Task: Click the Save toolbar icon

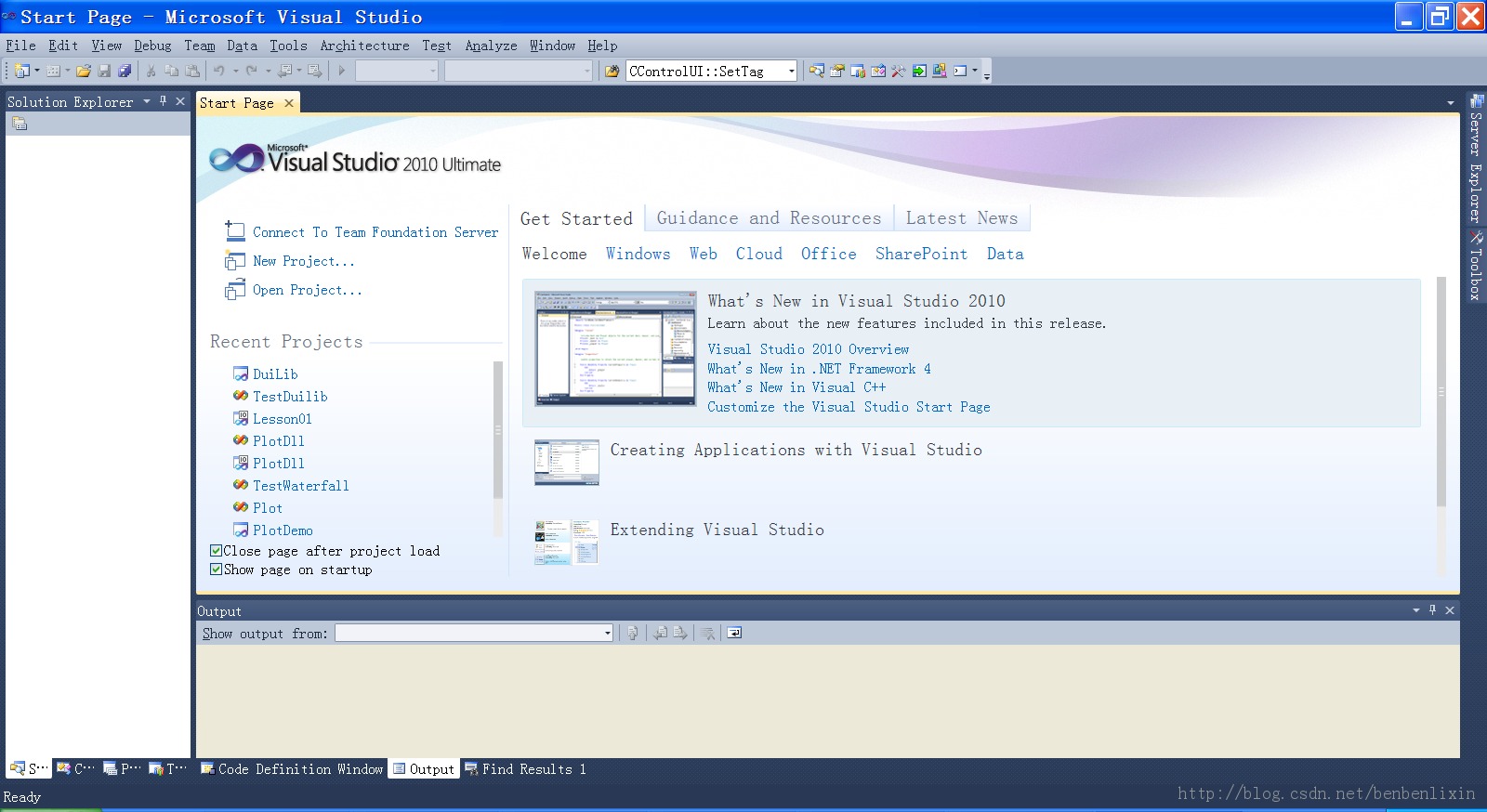Action: pyautogui.click(x=104, y=71)
